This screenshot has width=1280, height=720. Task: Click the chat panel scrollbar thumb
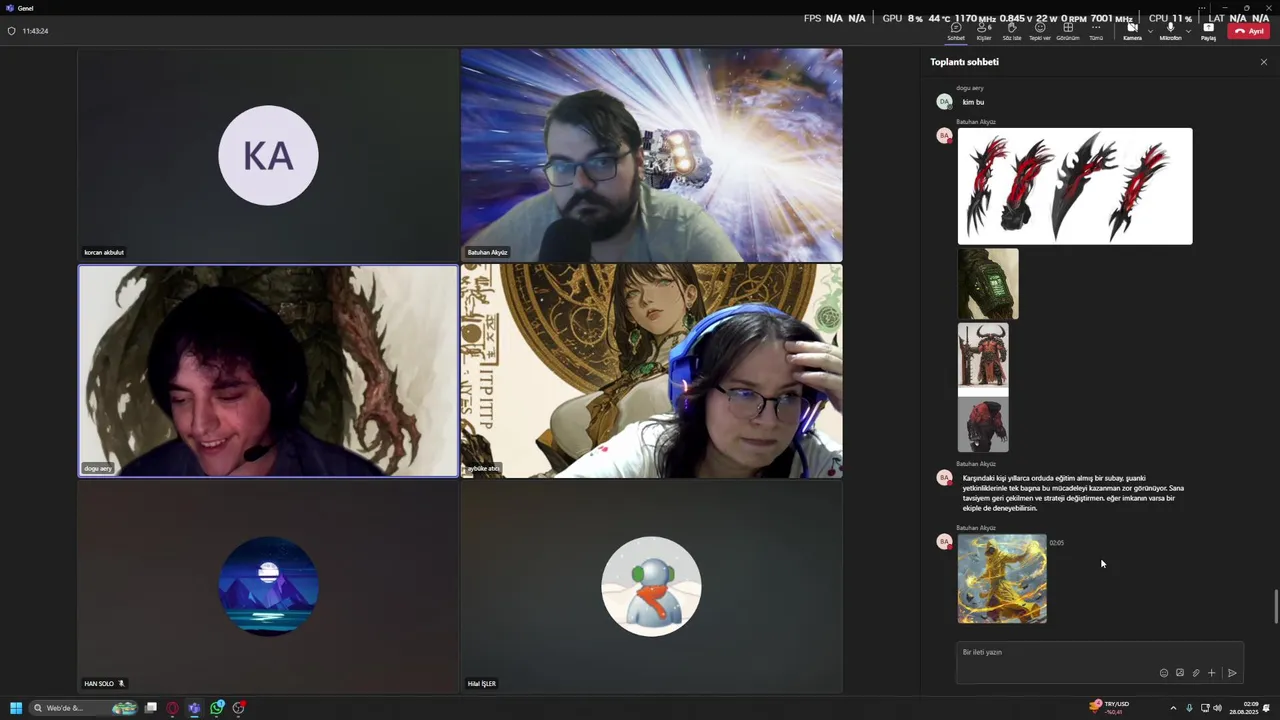(x=1275, y=607)
